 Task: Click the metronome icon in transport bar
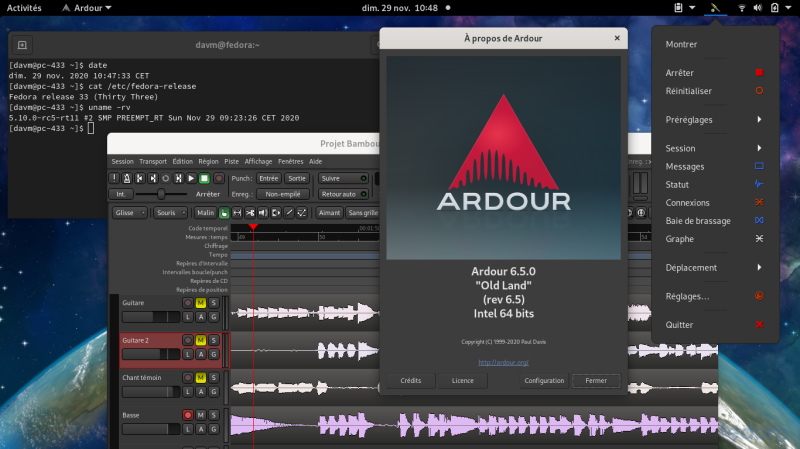[128, 178]
